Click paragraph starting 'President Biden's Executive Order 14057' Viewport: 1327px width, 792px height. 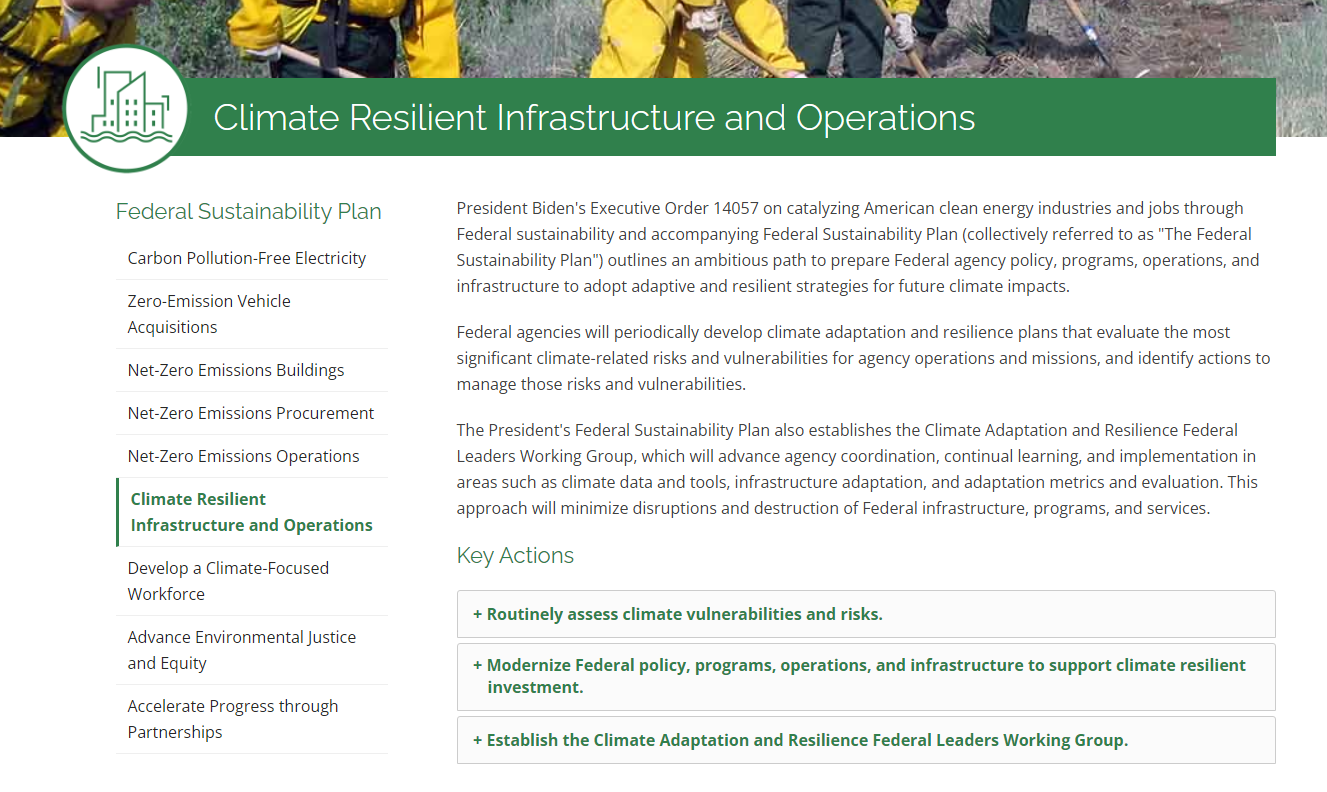858,247
